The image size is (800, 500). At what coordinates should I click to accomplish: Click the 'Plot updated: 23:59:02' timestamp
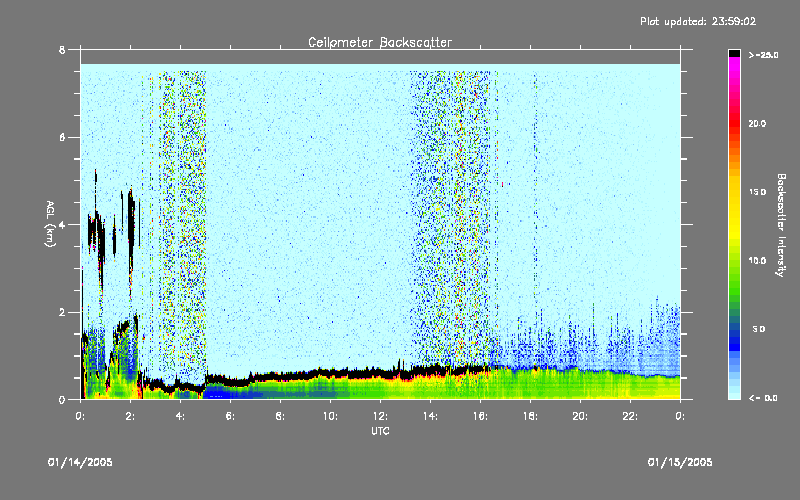698,21
